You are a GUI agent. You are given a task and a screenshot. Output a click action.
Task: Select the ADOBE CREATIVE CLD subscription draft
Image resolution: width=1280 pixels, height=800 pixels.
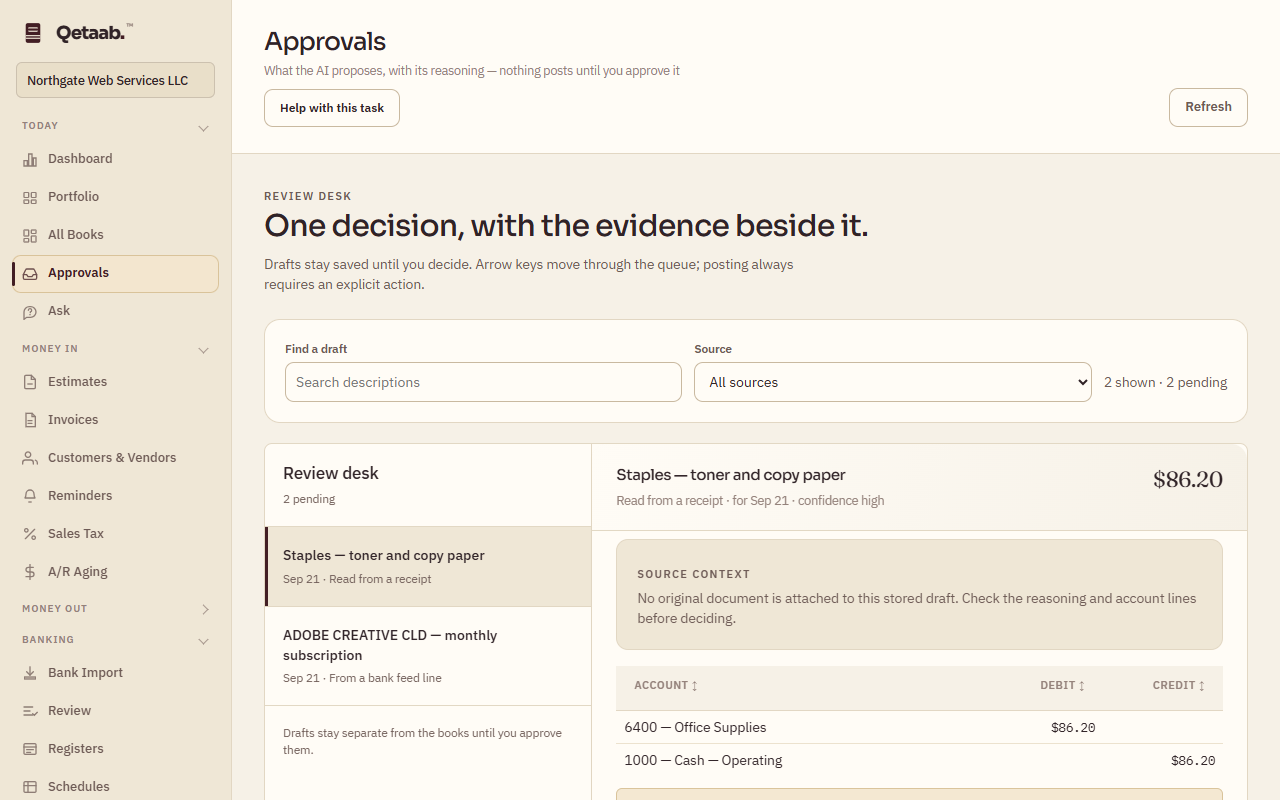click(428, 656)
